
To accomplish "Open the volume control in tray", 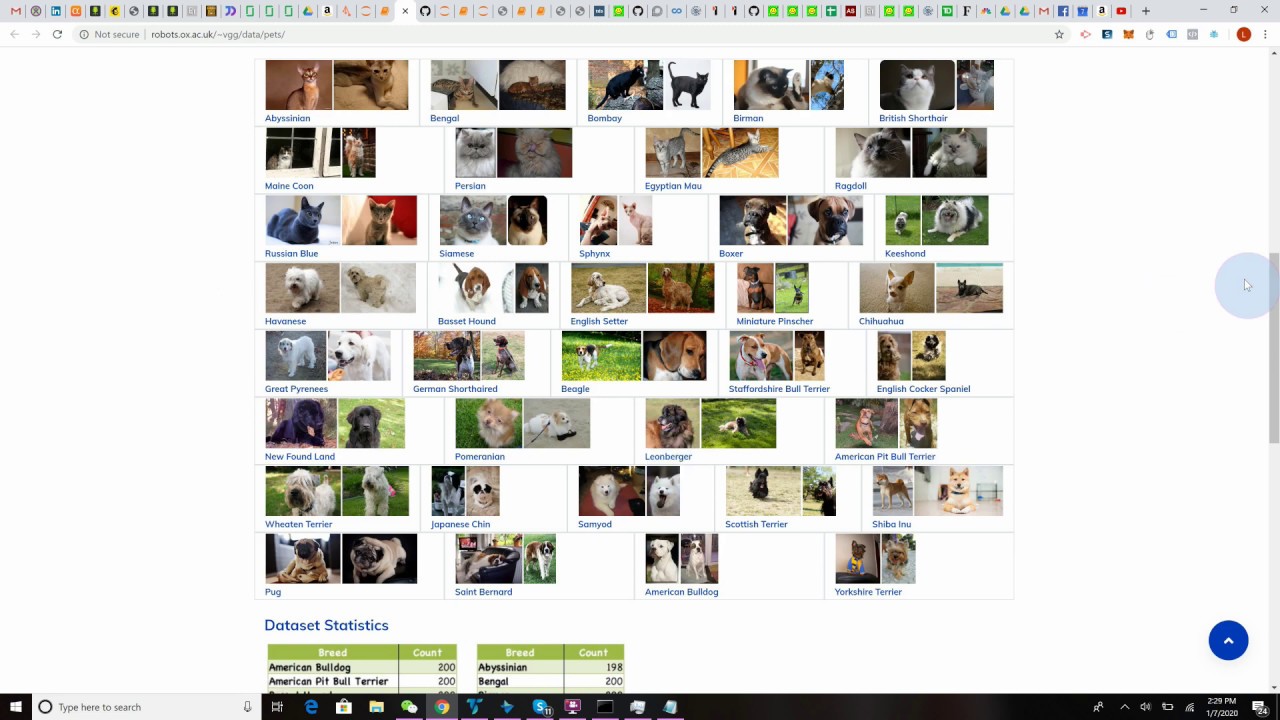I will point(1145,707).
